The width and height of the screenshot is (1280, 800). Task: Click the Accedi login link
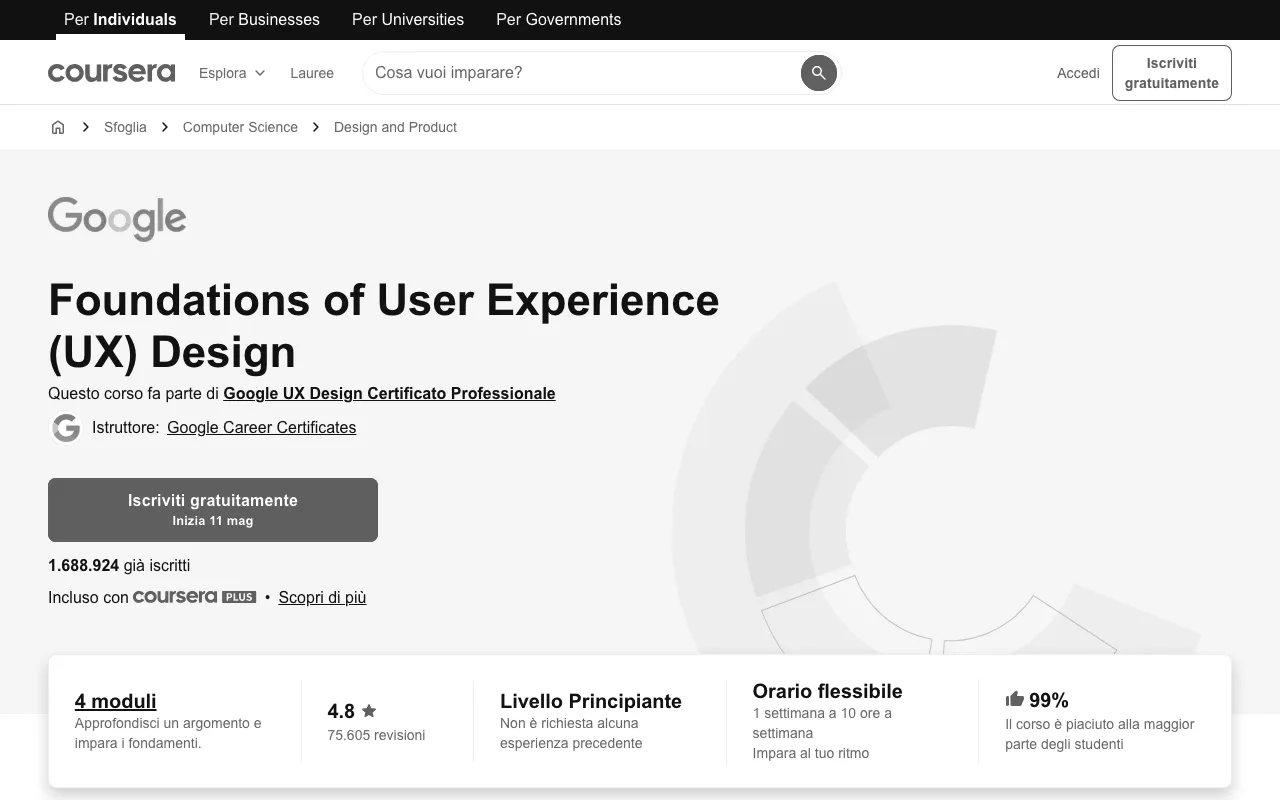tap(1078, 73)
